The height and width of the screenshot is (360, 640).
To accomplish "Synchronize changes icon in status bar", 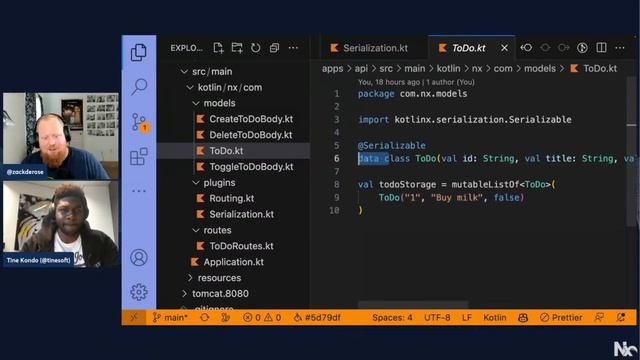I will pos(204,317).
